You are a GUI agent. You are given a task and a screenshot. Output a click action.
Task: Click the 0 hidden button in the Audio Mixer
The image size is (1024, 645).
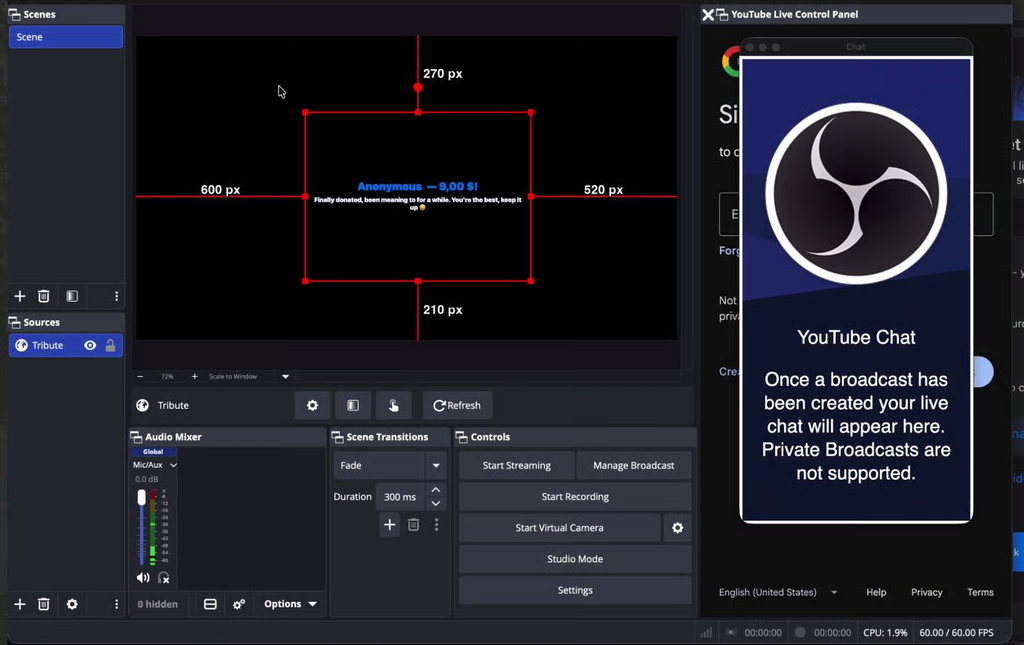(157, 604)
